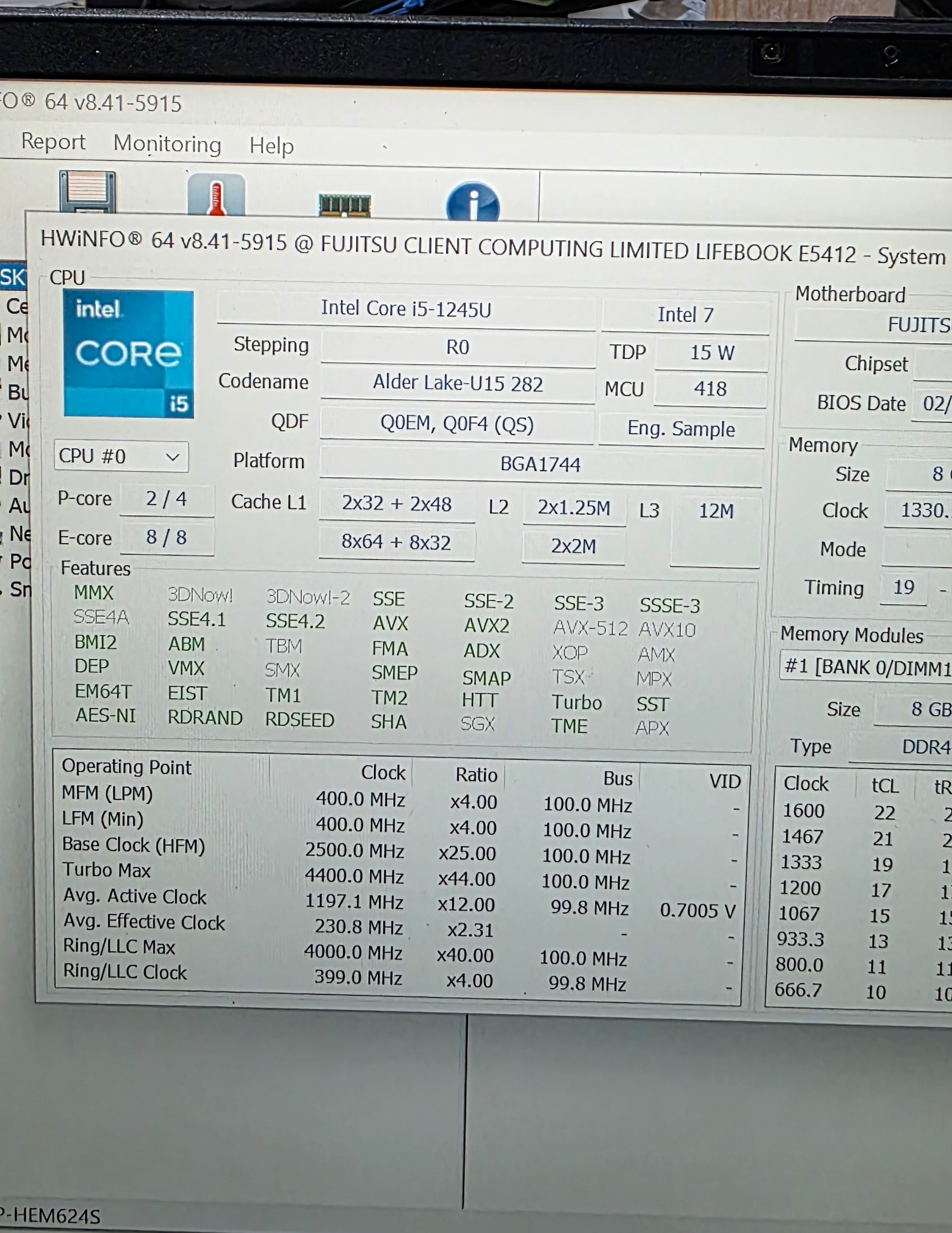The height and width of the screenshot is (1233, 952).
Task: Click the floppy disk Save Report icon
Action: tap(88, 192)
